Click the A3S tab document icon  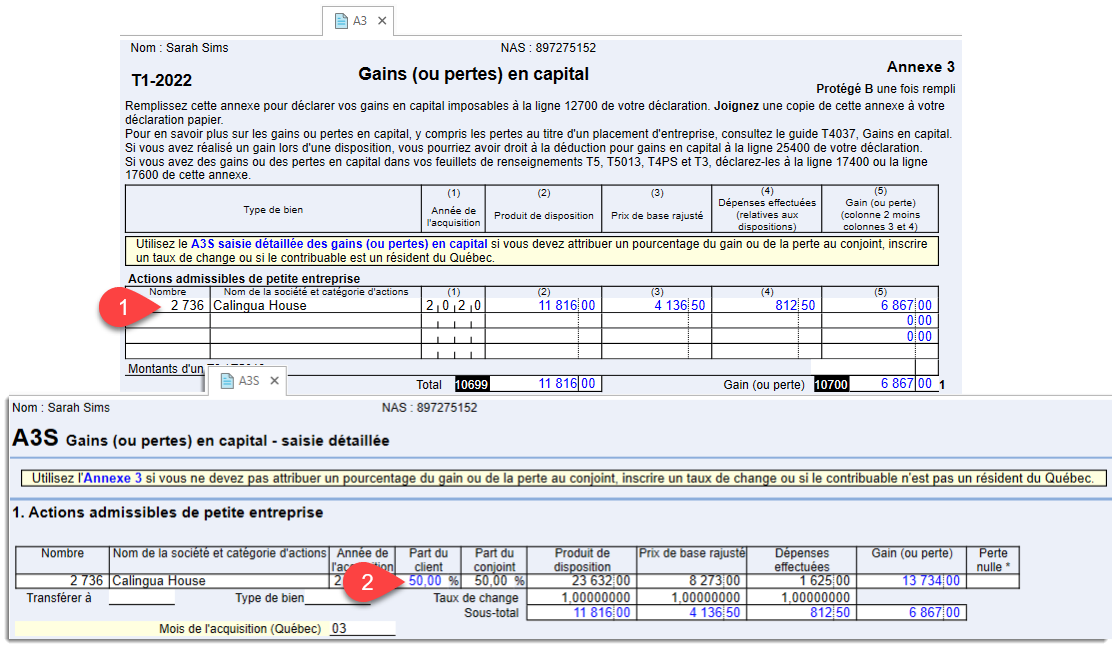pyautogui.click(x=228, y=381)
